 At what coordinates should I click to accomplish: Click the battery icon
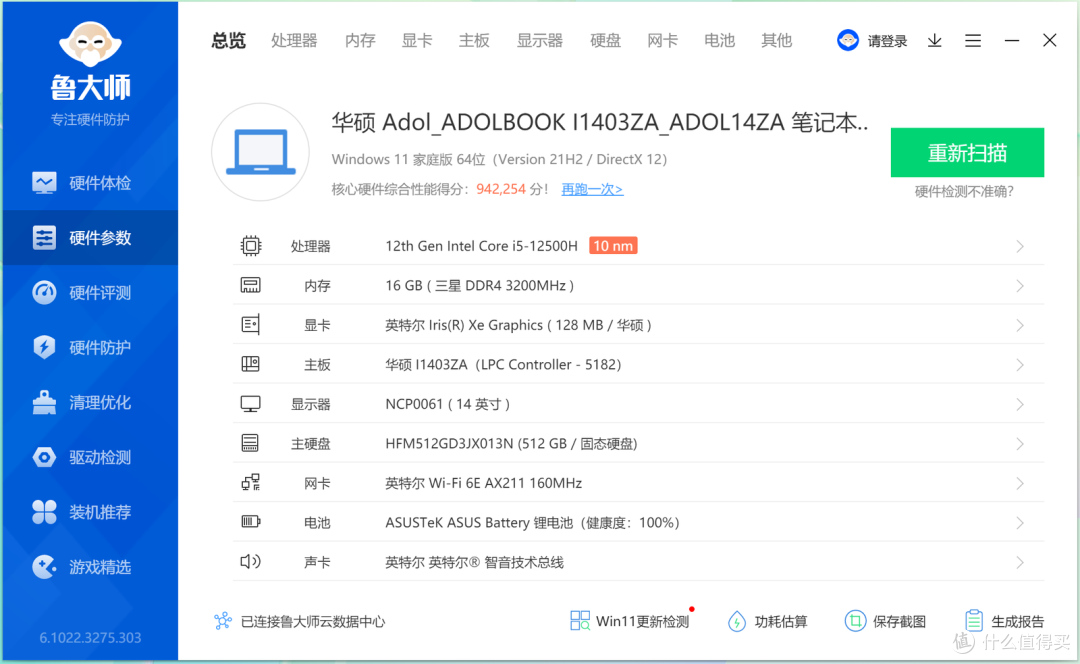[x=251, y=522]
